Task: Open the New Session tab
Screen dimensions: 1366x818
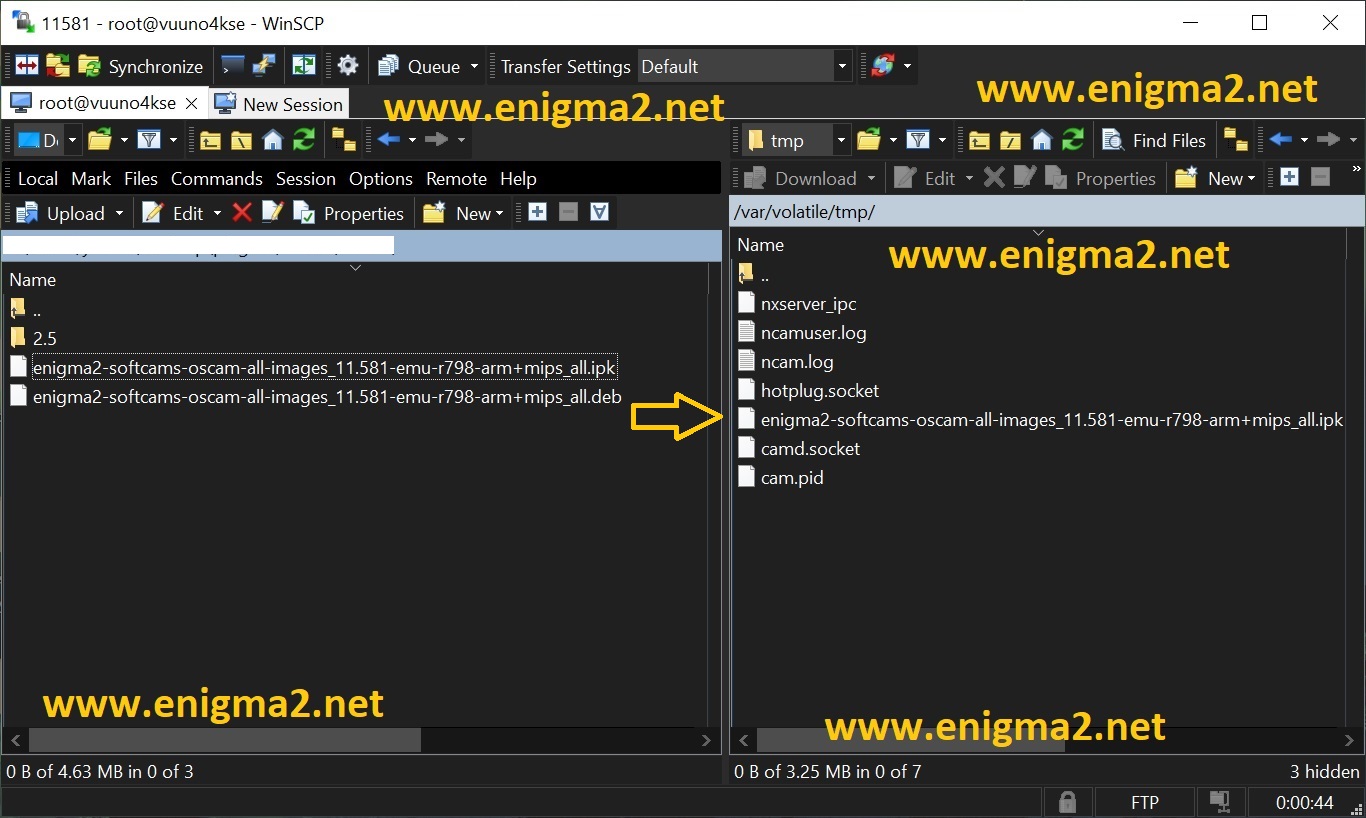Action: click(x=279, y=104)
